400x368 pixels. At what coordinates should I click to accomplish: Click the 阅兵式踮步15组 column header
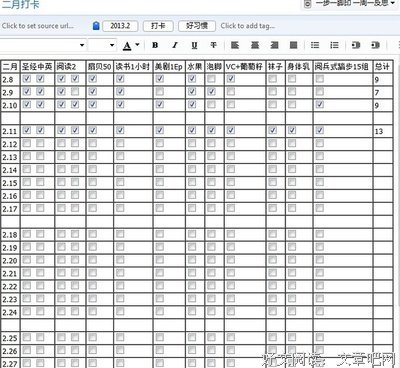coord(342,67)
